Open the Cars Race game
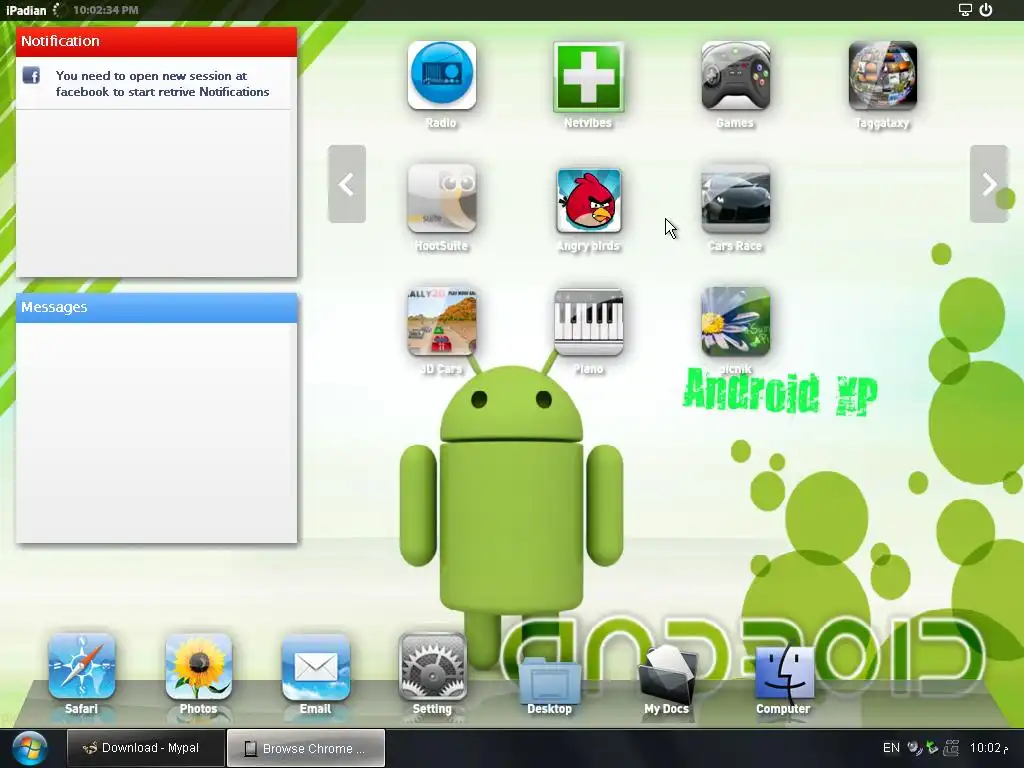This screenshot has height=768, width=1024. pyautogui.click(x=735, y=199)
